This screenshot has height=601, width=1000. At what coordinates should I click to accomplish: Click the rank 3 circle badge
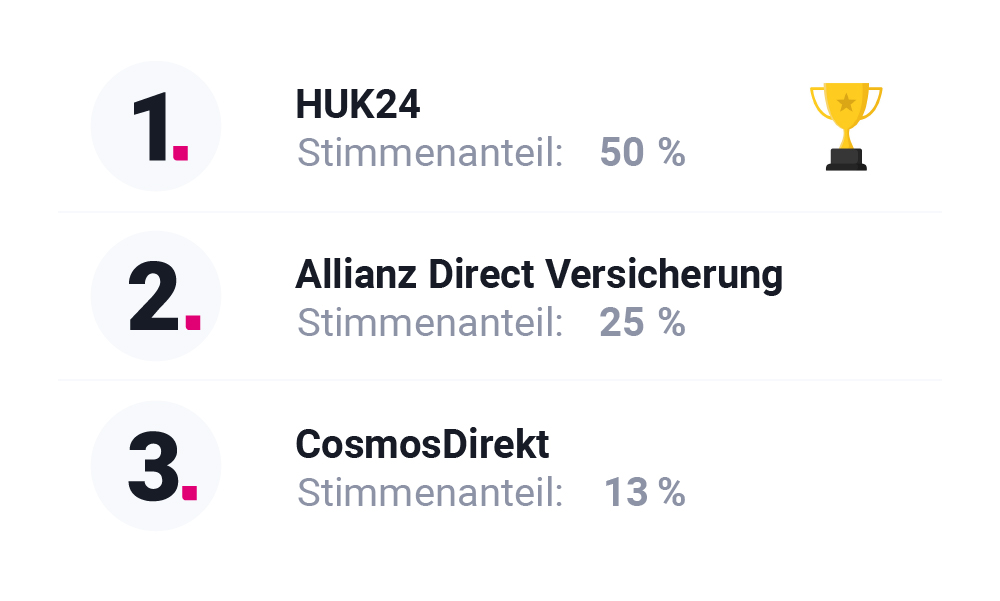coord(156,466)
